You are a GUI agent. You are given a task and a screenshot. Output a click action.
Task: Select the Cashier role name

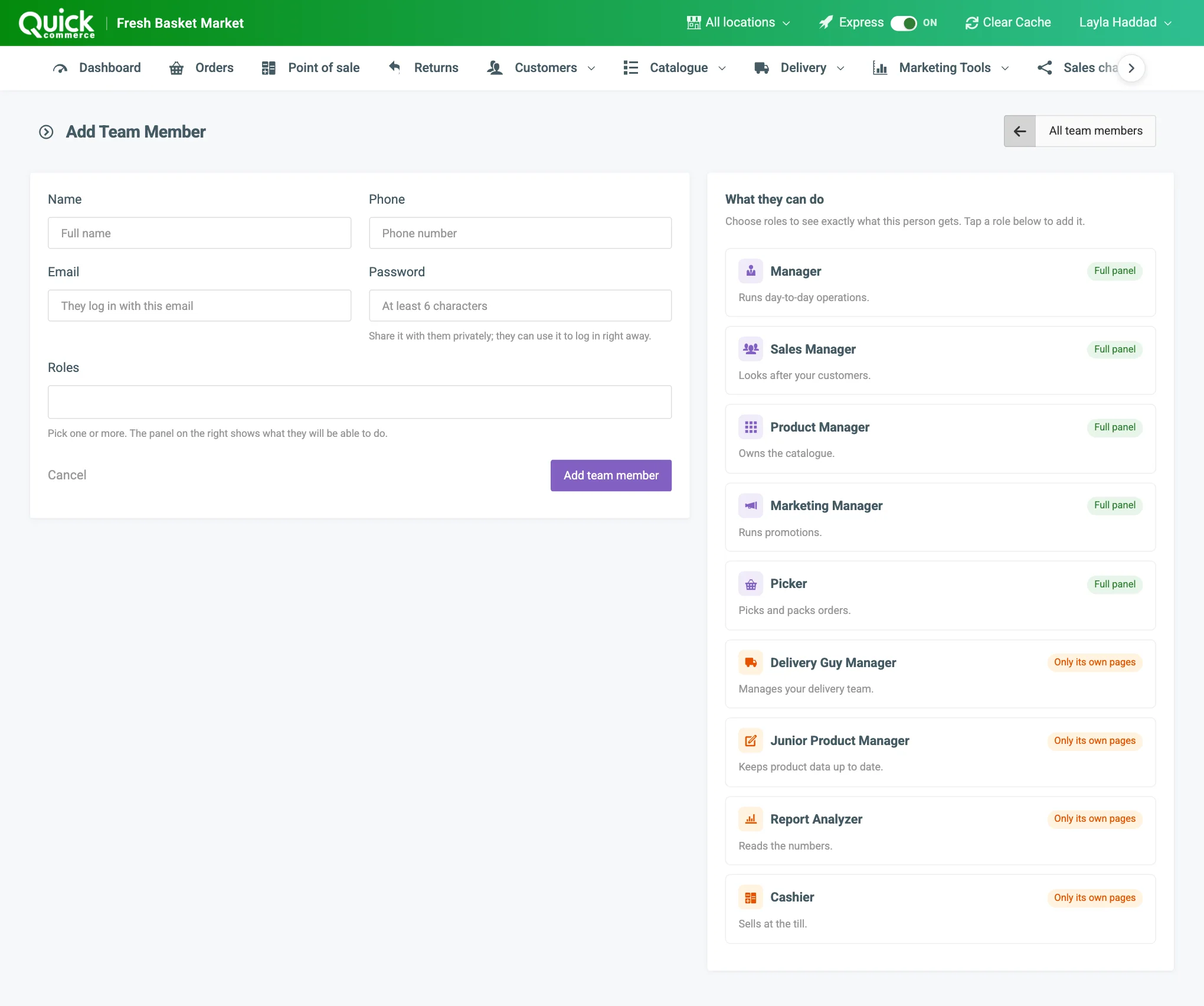[792, 897]
